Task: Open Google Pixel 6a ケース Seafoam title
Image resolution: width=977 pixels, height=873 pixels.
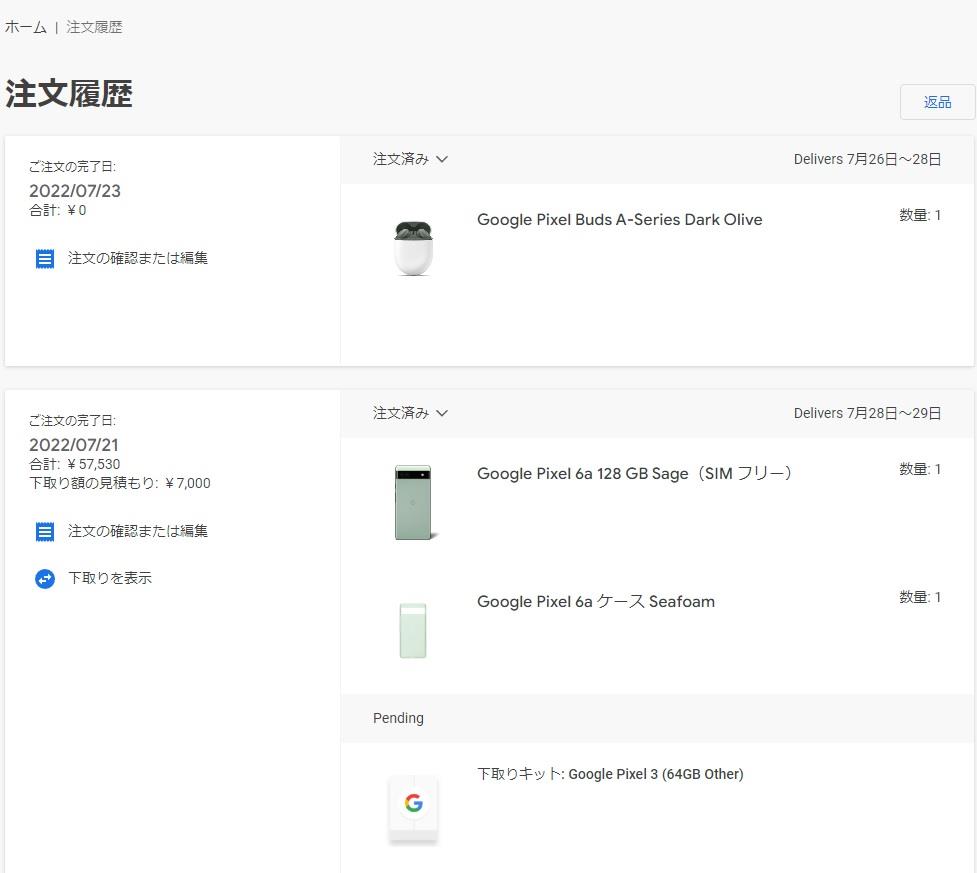Action: [596, 602]
